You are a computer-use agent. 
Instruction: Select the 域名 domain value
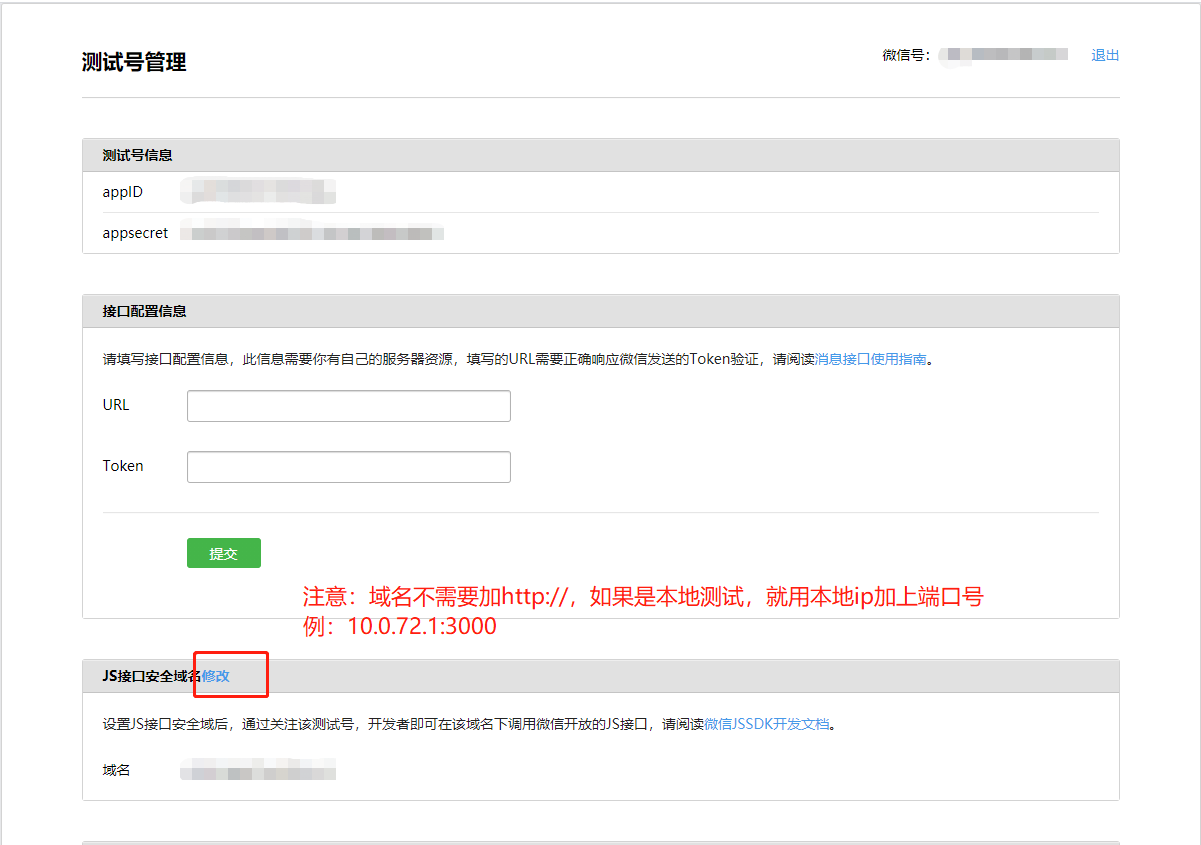[258, 770]
